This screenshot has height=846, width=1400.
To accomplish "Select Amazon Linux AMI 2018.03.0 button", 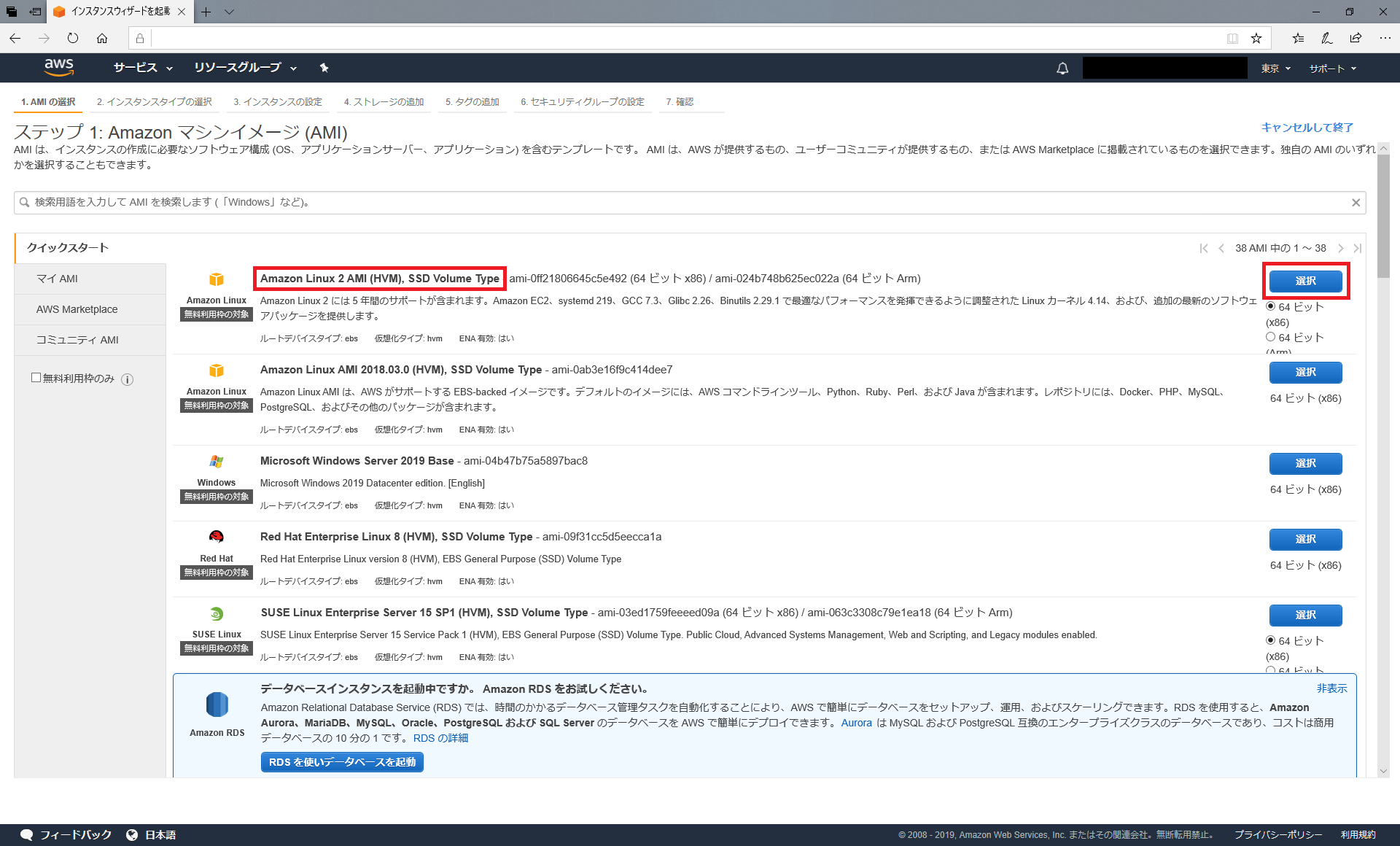I will click(x=1305, y=372).
